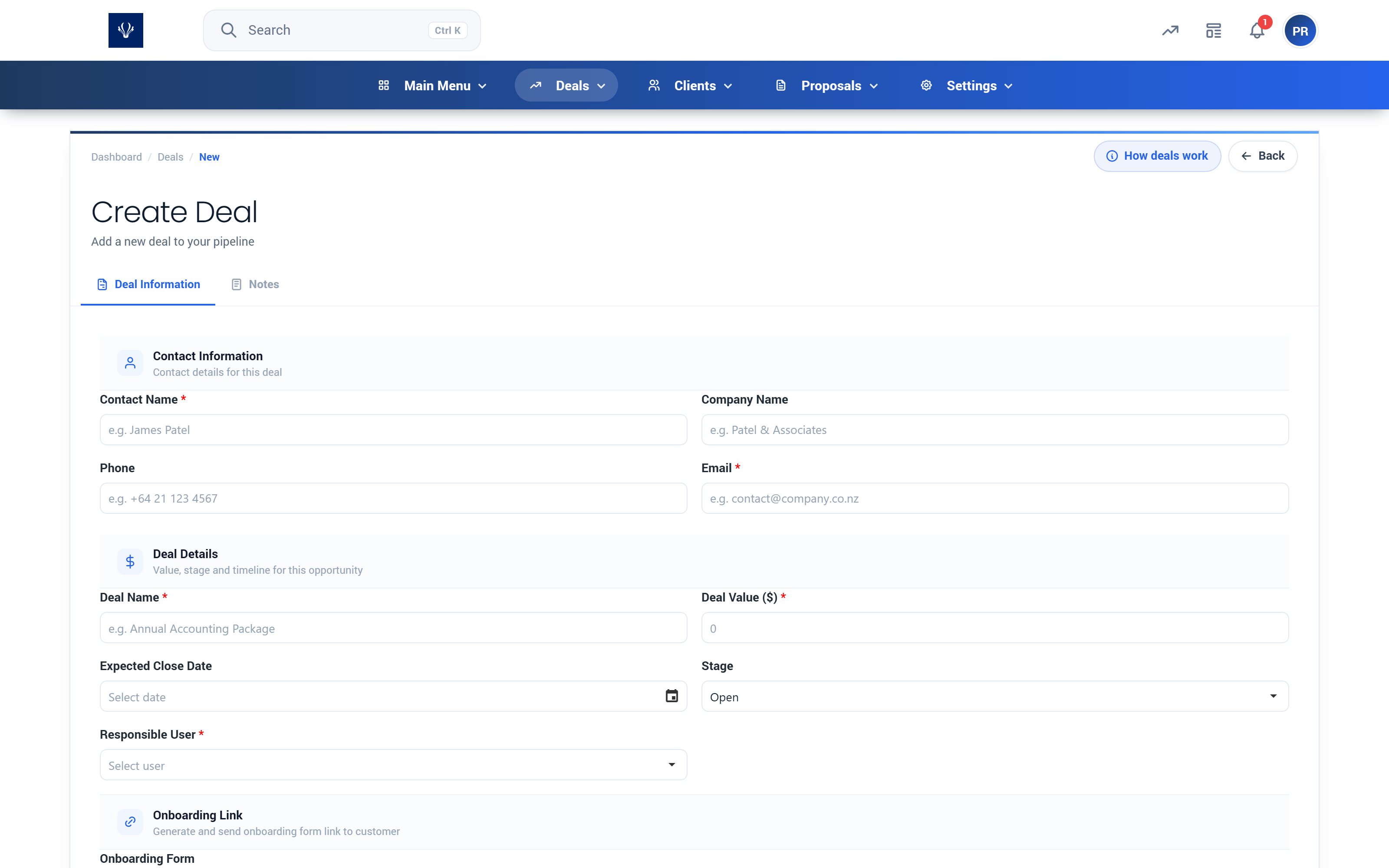Go to Deals breadcrumb link
The width and height of the screenshot is (1389, 868).
click(x=171, y=157)
